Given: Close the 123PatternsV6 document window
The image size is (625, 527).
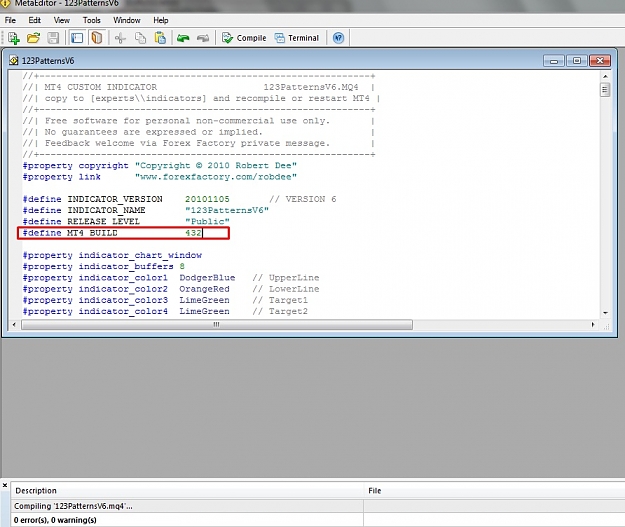Looking at the screenshot, I should click(600, 61).
